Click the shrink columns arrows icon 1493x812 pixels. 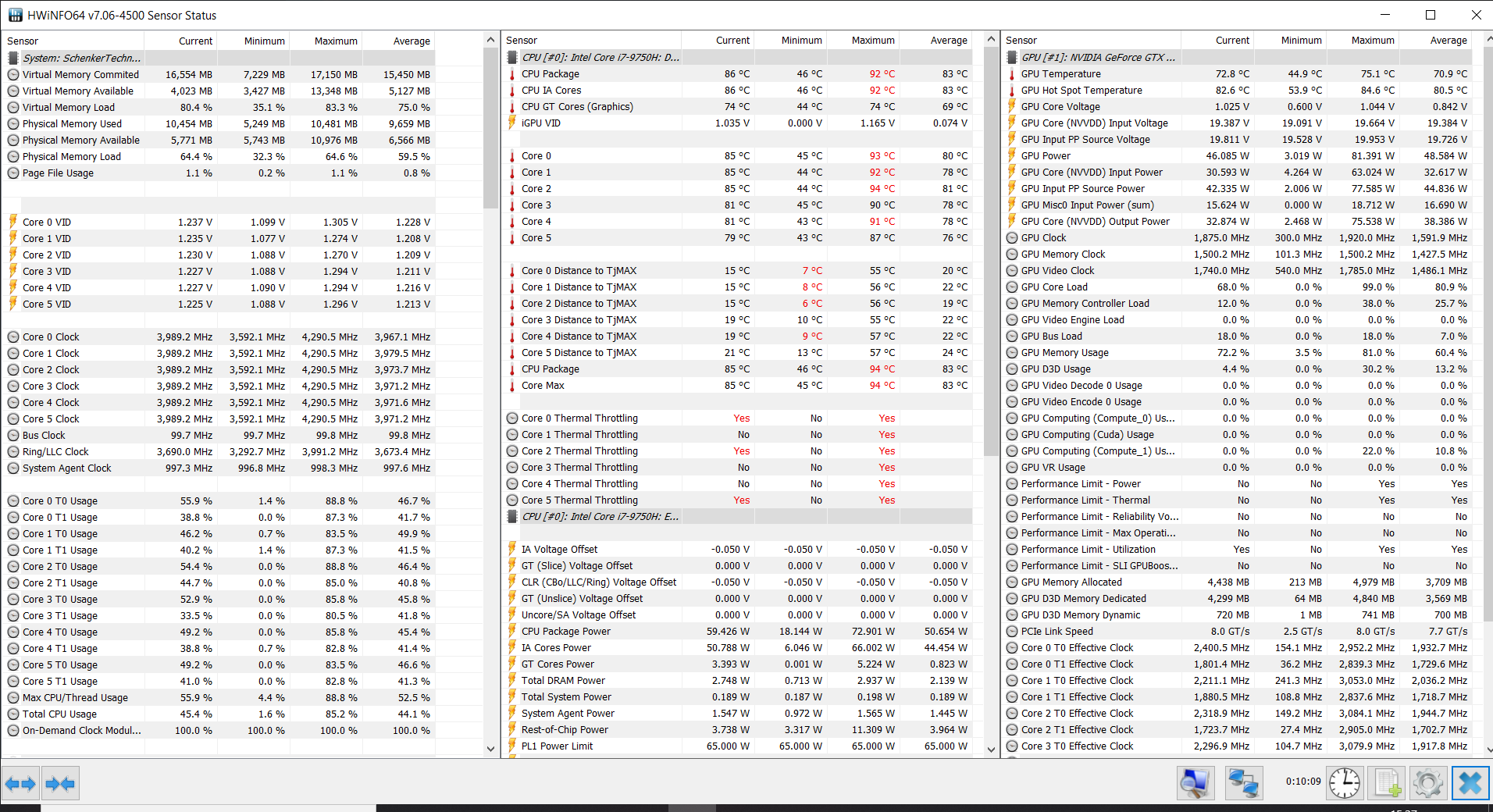pyautogui.click(x=60, y=783)
